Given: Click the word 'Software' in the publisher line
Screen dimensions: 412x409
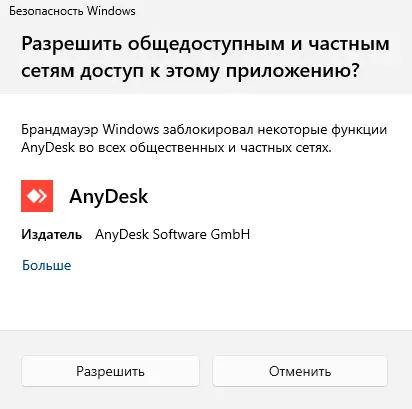Looking at the screenshot, I should pyautogui.click(x=180, y=235).
